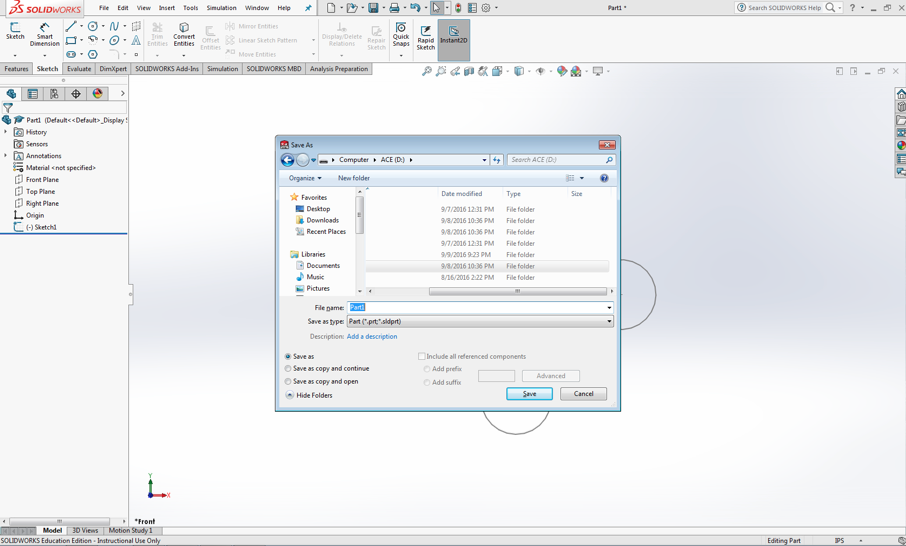The height and width of the screenshot is (546, 906).
Task: Expand the Annotations tree node
Action: [x=6, y=155]
